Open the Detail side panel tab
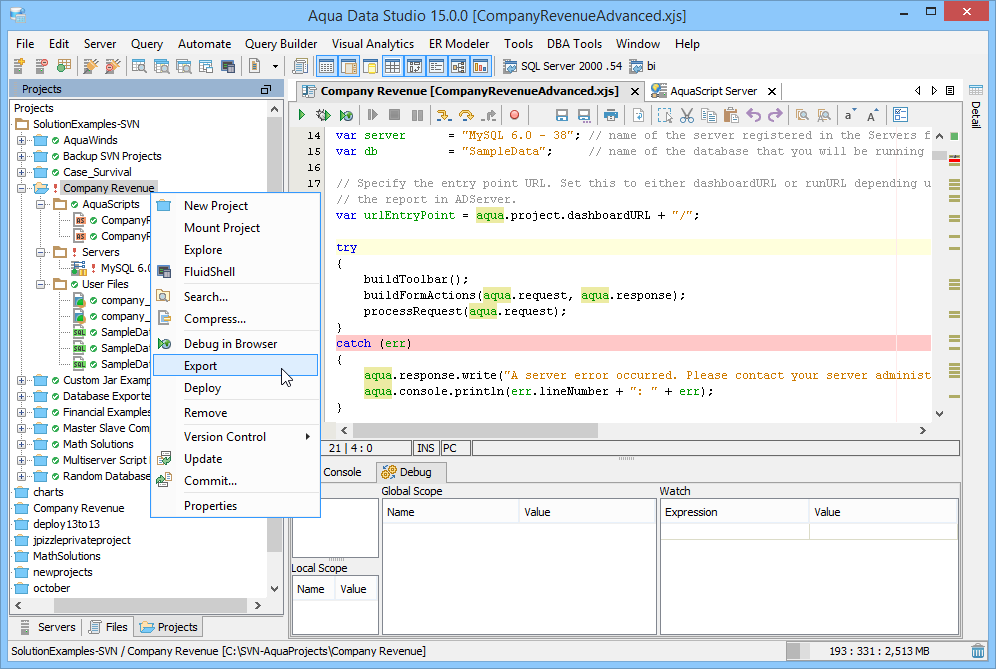Viewport: 996px width, 669px height. 976,105
